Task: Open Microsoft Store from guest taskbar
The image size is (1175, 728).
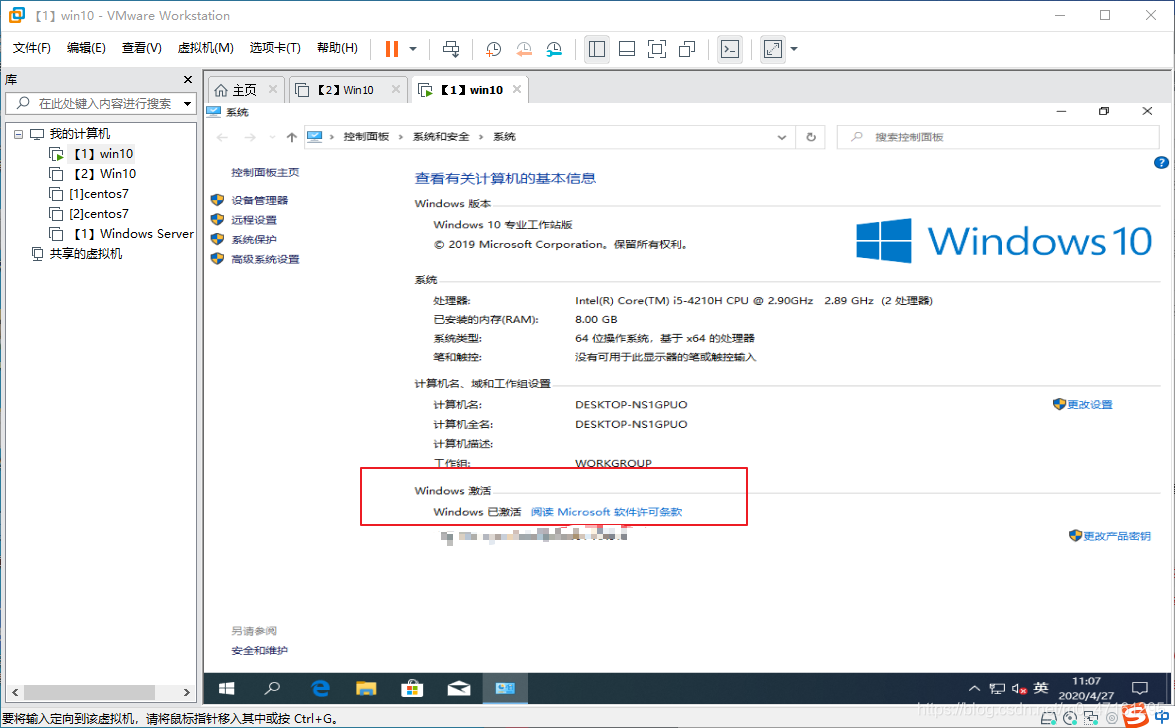Action: [411, 688]
